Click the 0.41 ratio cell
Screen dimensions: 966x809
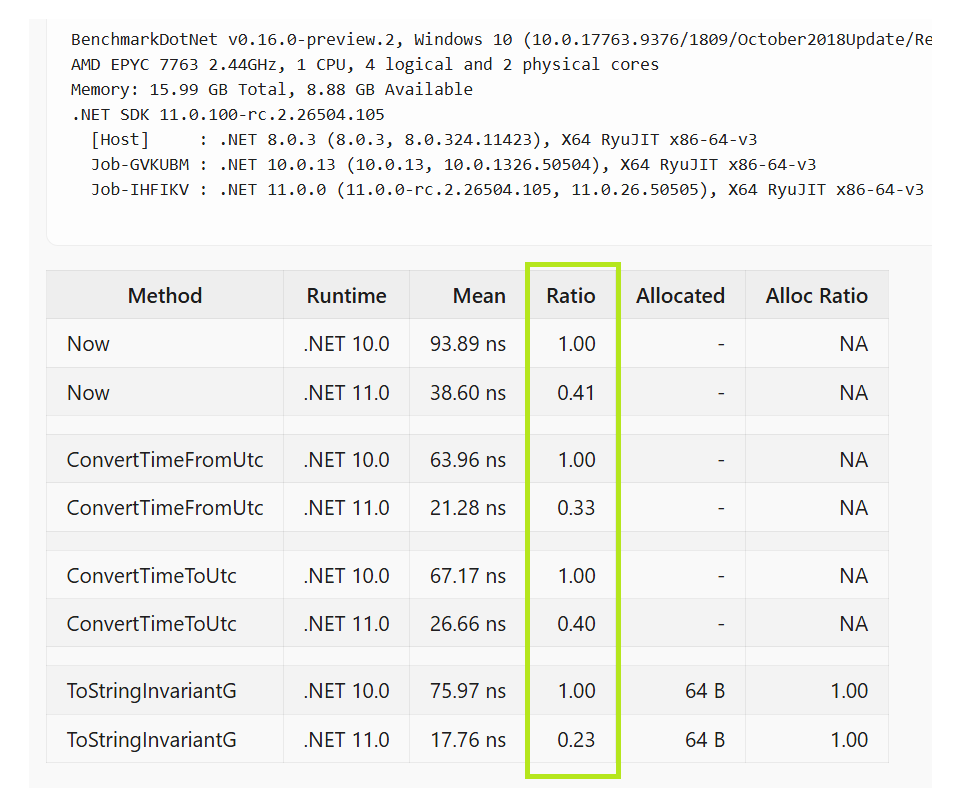pyautogui.click(x=576, y=392)
